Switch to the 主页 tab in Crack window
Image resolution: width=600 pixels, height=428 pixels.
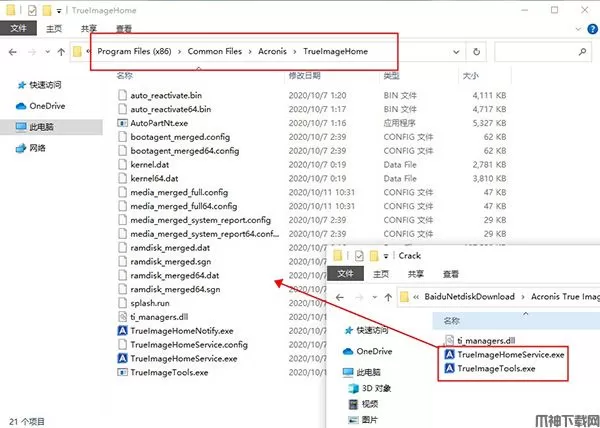381,274
